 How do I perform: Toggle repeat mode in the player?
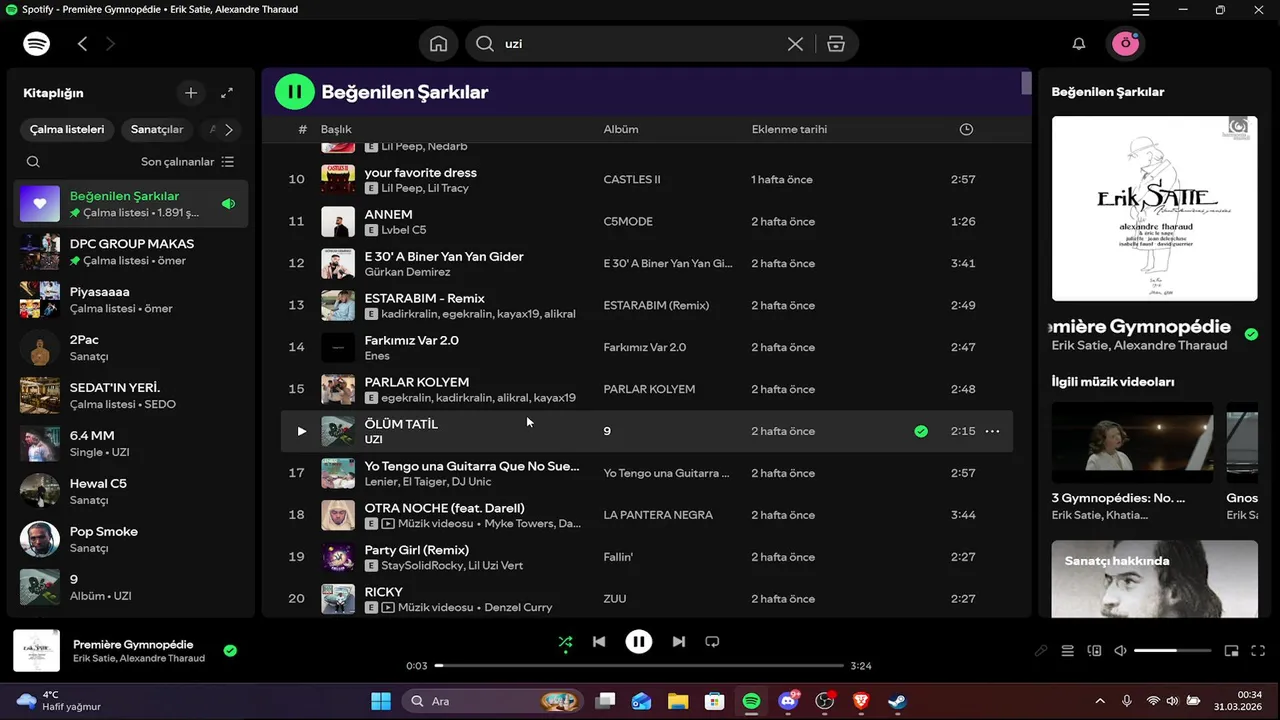(x=712, y=642)
